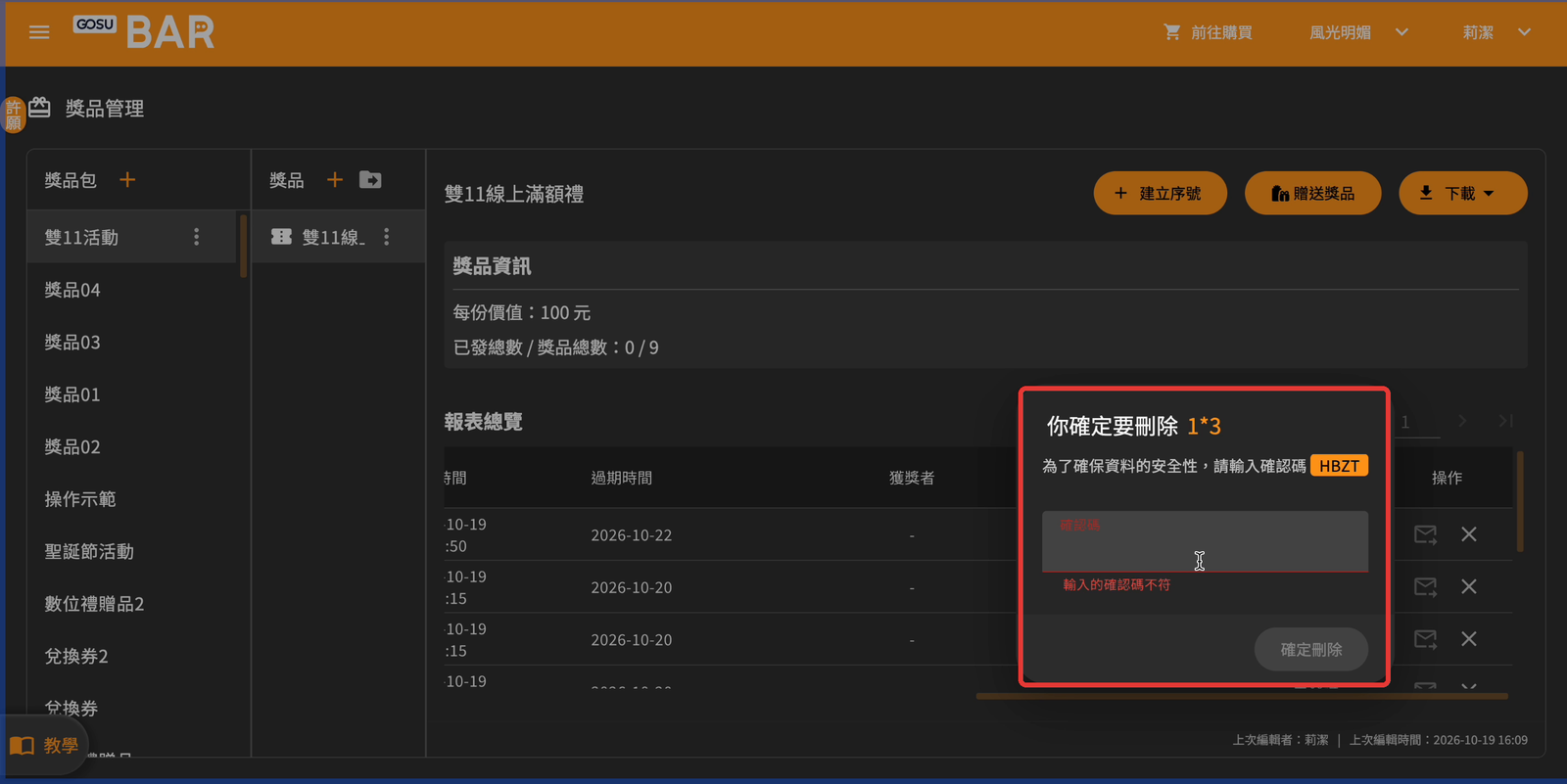This screenshot has width=1567, height=784.
Task: Select the 獎品01 prize pack
Action: click(x=132, y=394)
